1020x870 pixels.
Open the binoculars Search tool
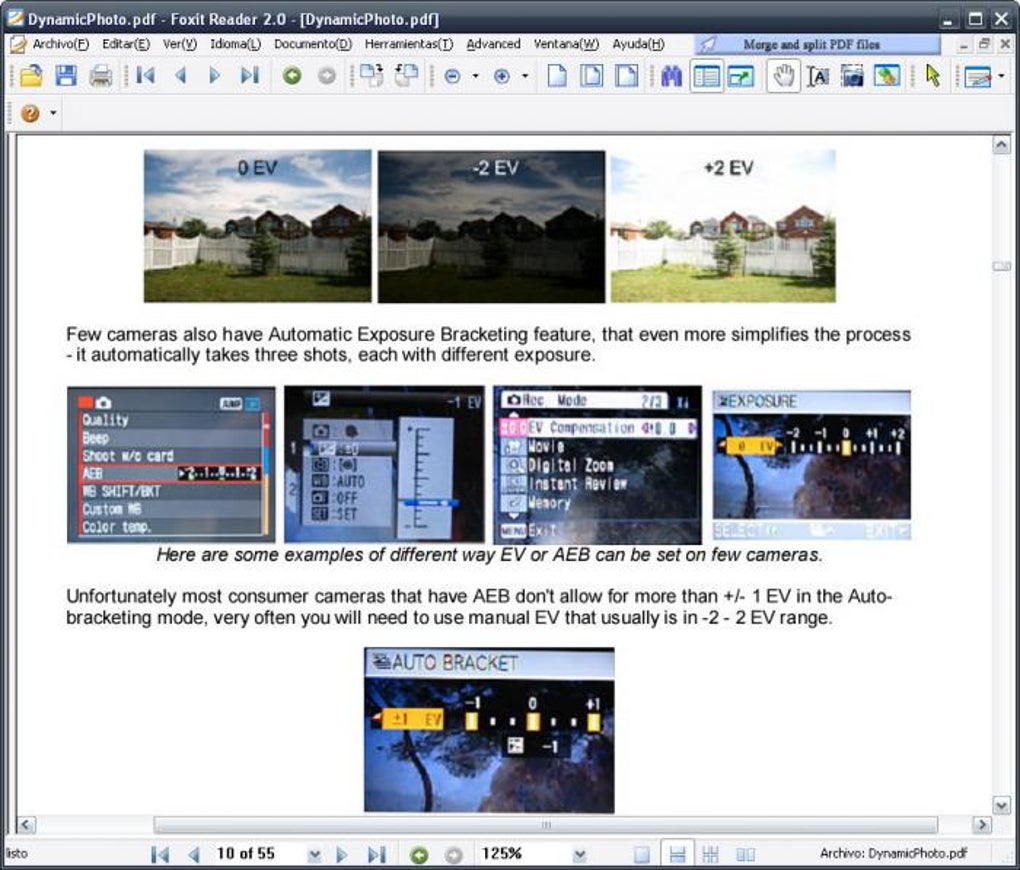click(671, 76)
